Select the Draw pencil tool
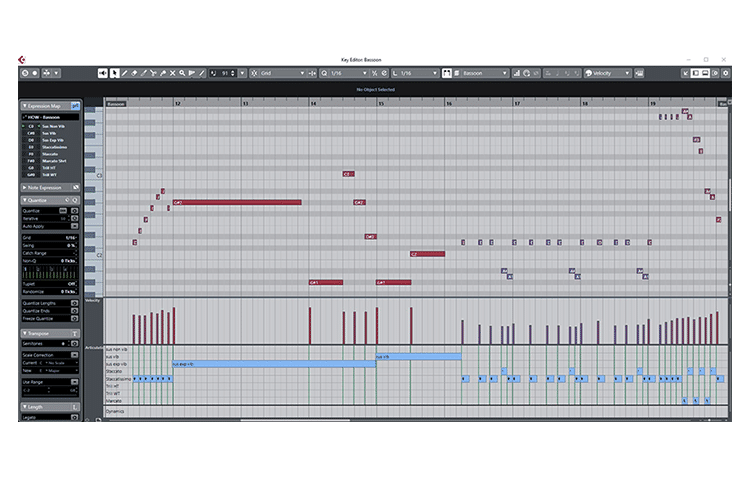 click(x=124, y=73)
